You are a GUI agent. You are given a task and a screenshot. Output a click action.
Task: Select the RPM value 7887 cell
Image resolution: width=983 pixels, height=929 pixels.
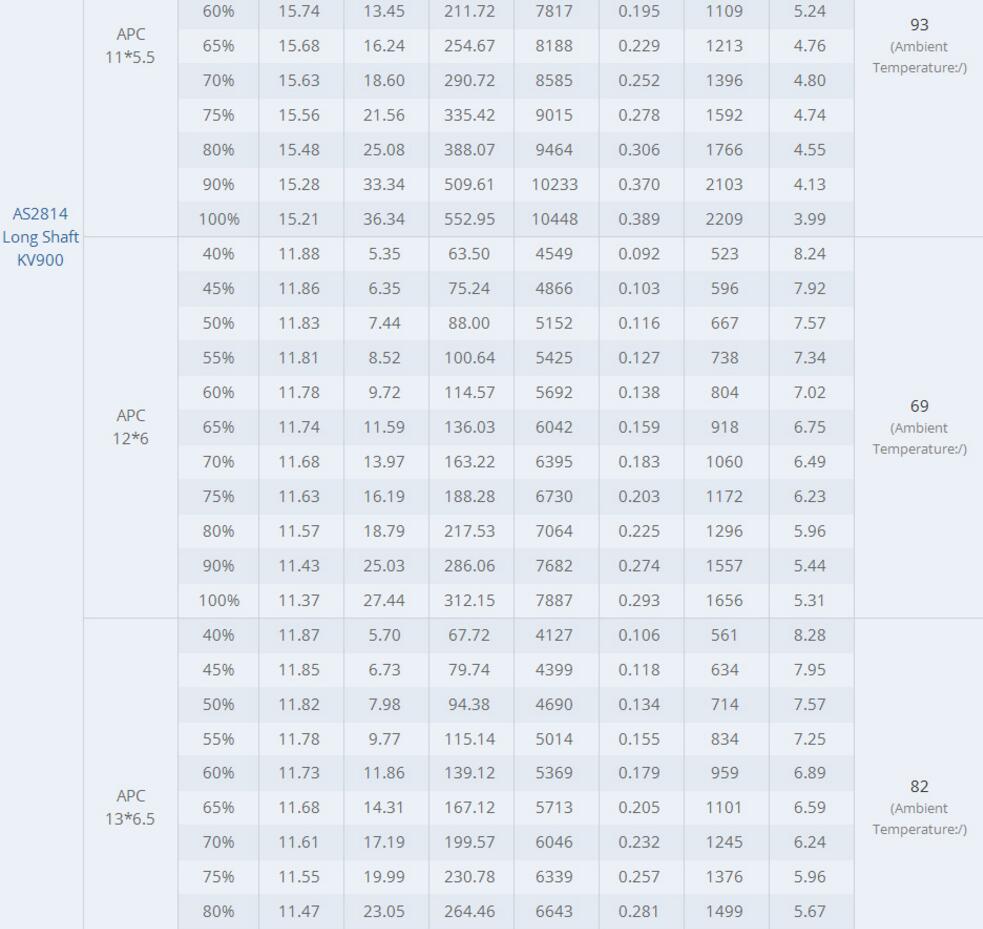[554, 601]
